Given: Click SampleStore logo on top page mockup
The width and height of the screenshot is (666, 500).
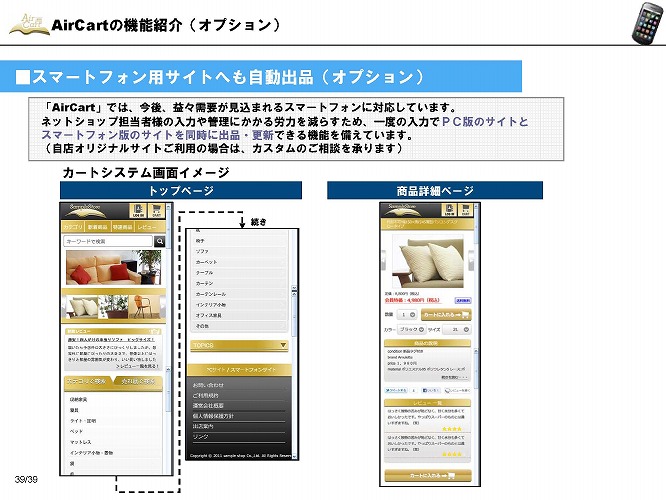Looking at the screenshot, I should 85,209.
